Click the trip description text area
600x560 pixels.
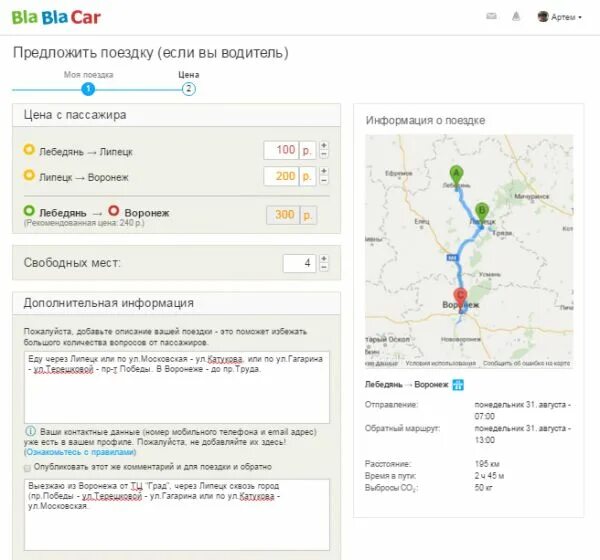coord(177,387)
